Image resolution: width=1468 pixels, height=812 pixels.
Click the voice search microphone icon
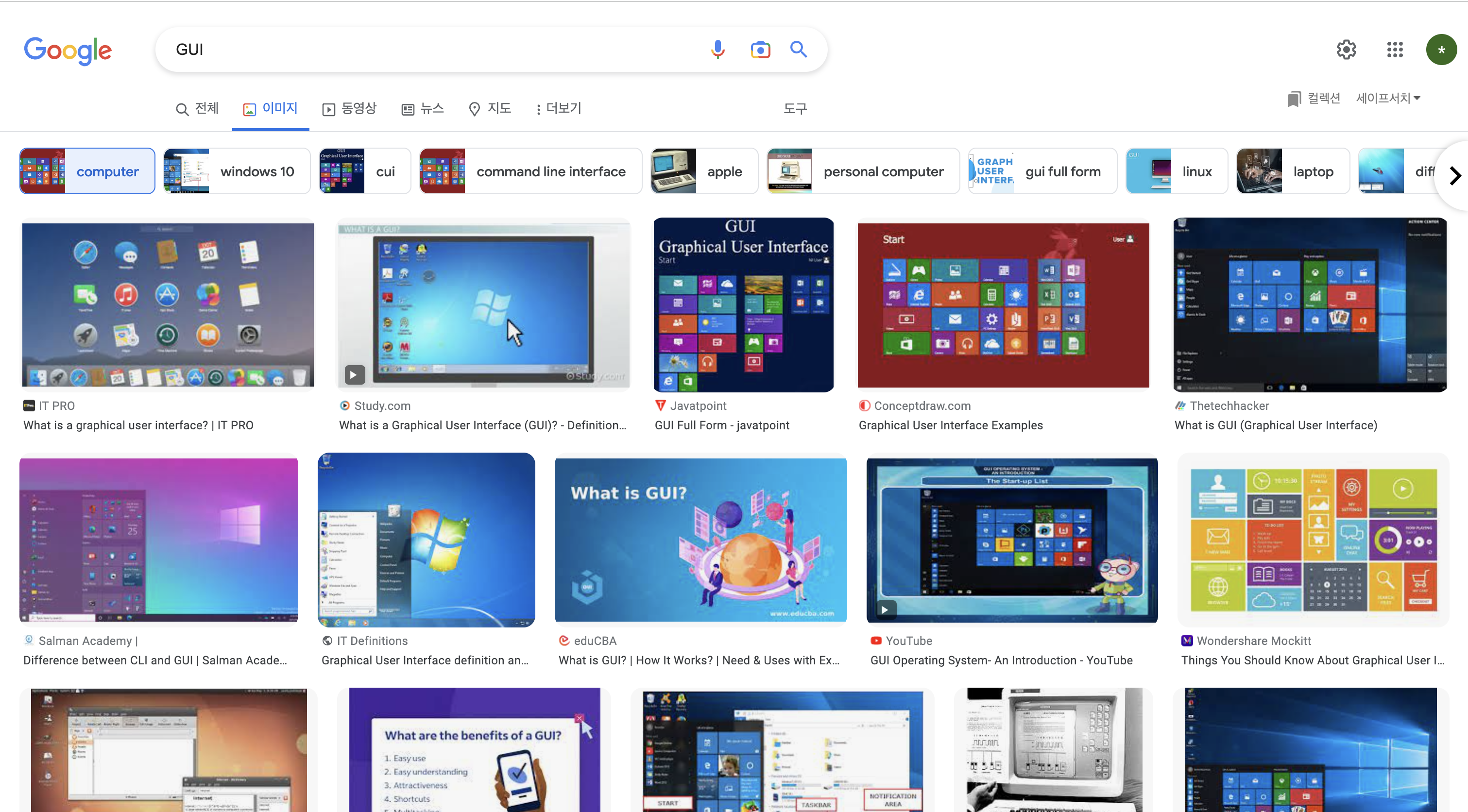(x=717, y=50)
